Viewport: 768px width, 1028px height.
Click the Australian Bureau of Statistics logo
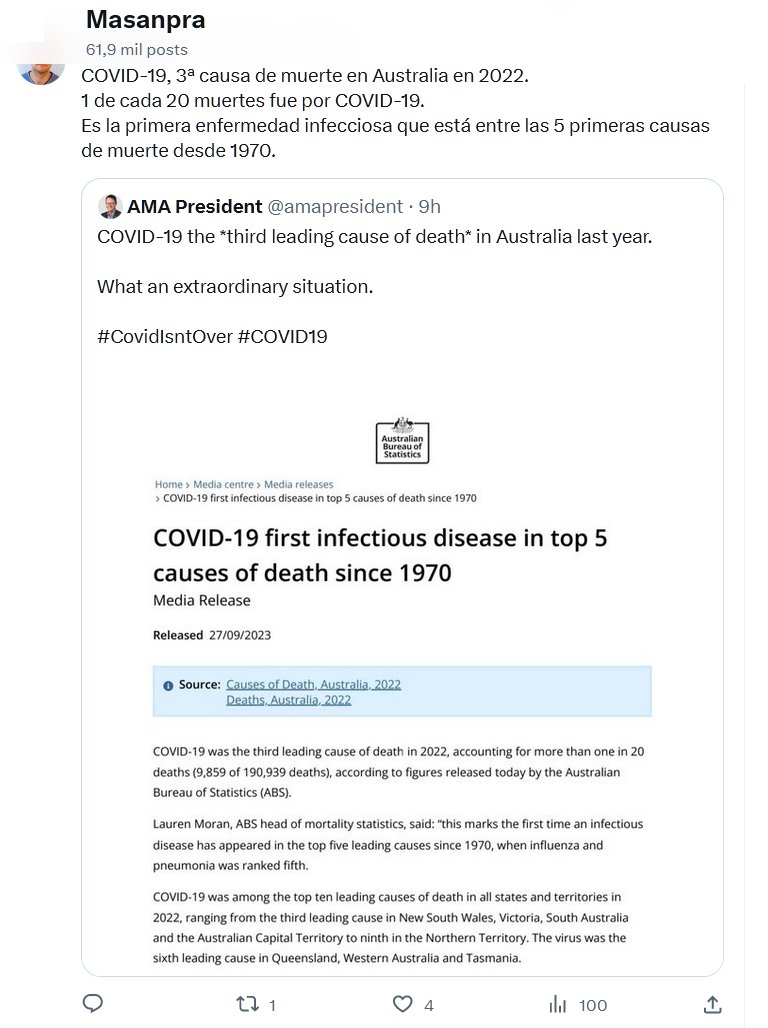[x=400, y=440]
